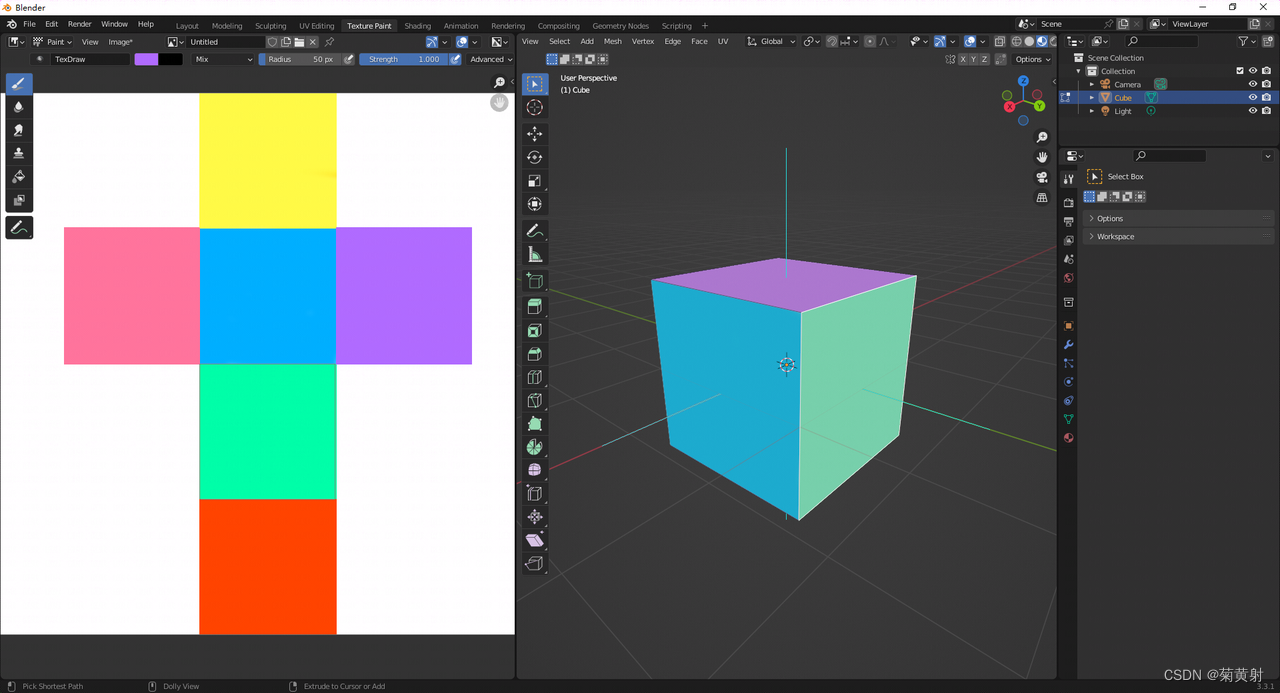Choose the Scale tool in viewport toolbar

[535, 181]
